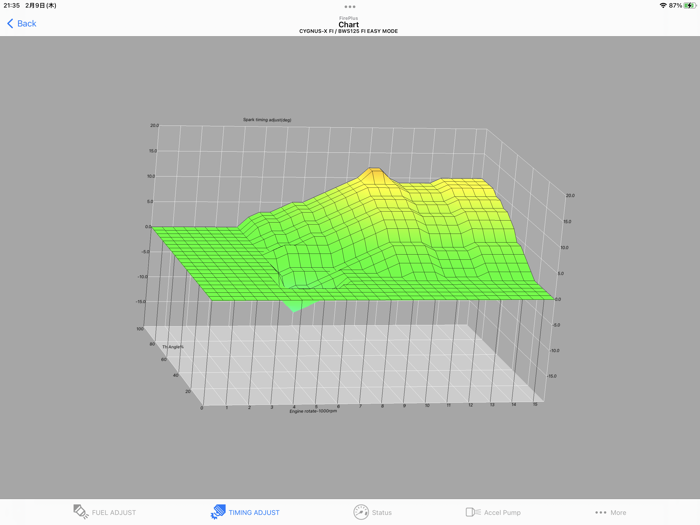Tap the 87% battery percentage text

(x=675, y=6)
